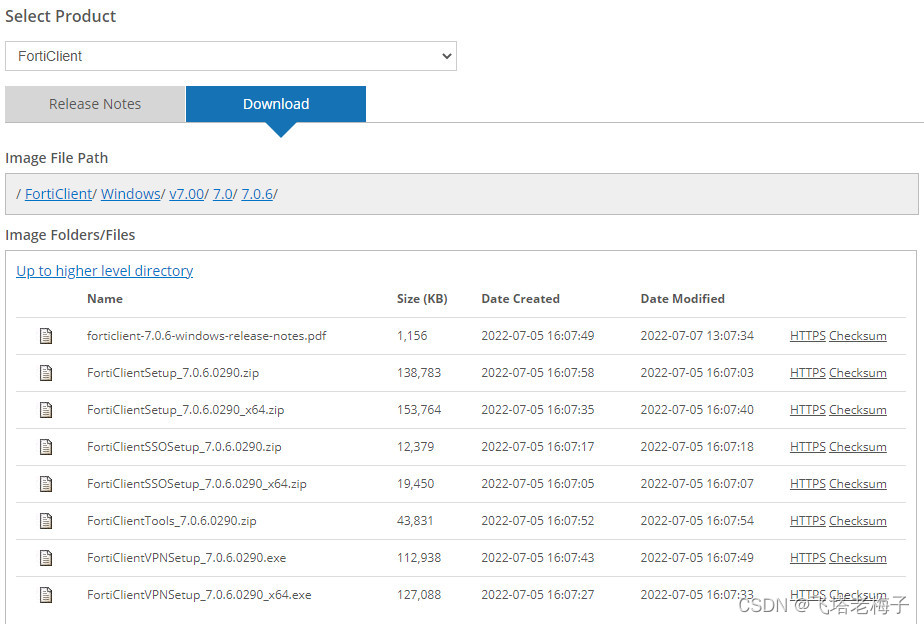
Task: Download FortiClientSetup_7.0.6.0290.zip via HTTPS
Action: point(807,373)
